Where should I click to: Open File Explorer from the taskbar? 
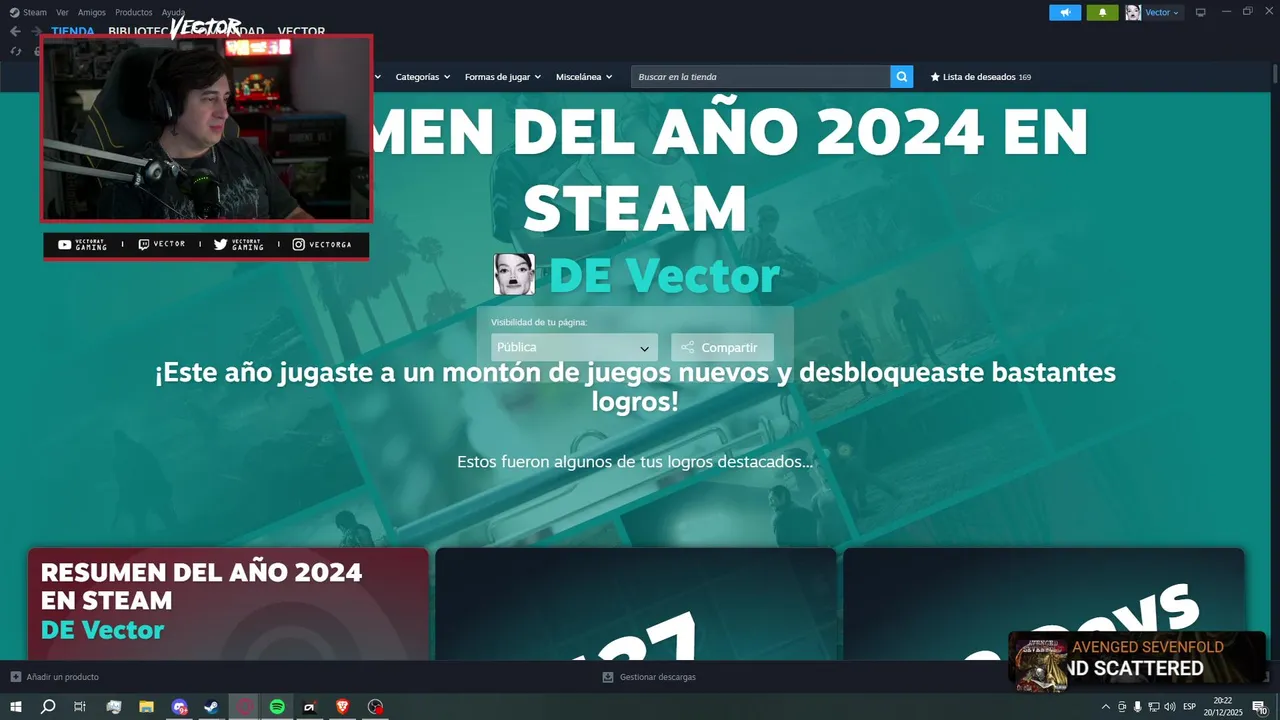click(x=146, y=707)
